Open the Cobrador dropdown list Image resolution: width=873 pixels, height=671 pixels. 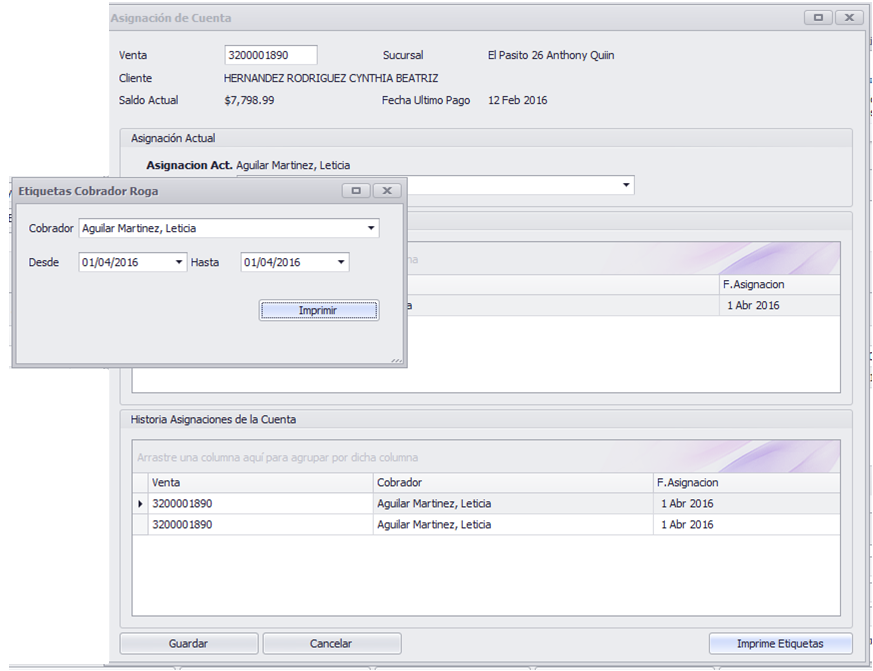(x=371, y=228)
